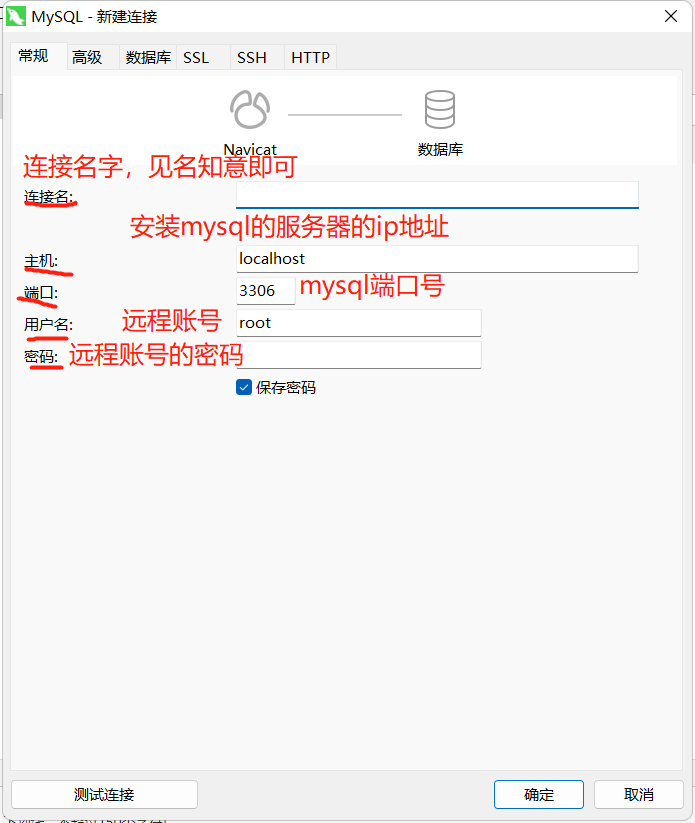The image size is (695, 823).
Task: Open the 数据库 tab
Action: pos(149,57)
